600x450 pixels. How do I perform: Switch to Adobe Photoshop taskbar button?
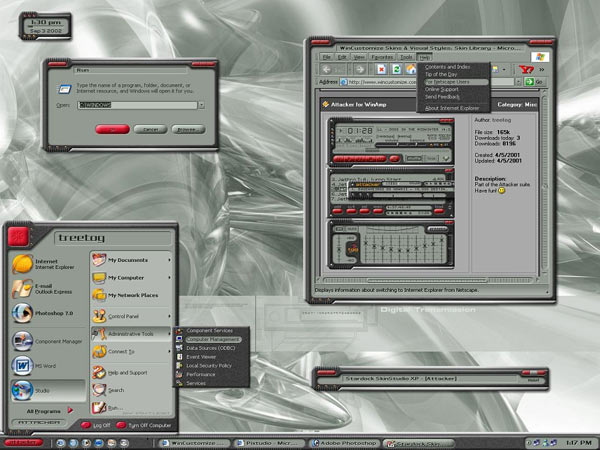pyautogui.click(x=344, y=443)
